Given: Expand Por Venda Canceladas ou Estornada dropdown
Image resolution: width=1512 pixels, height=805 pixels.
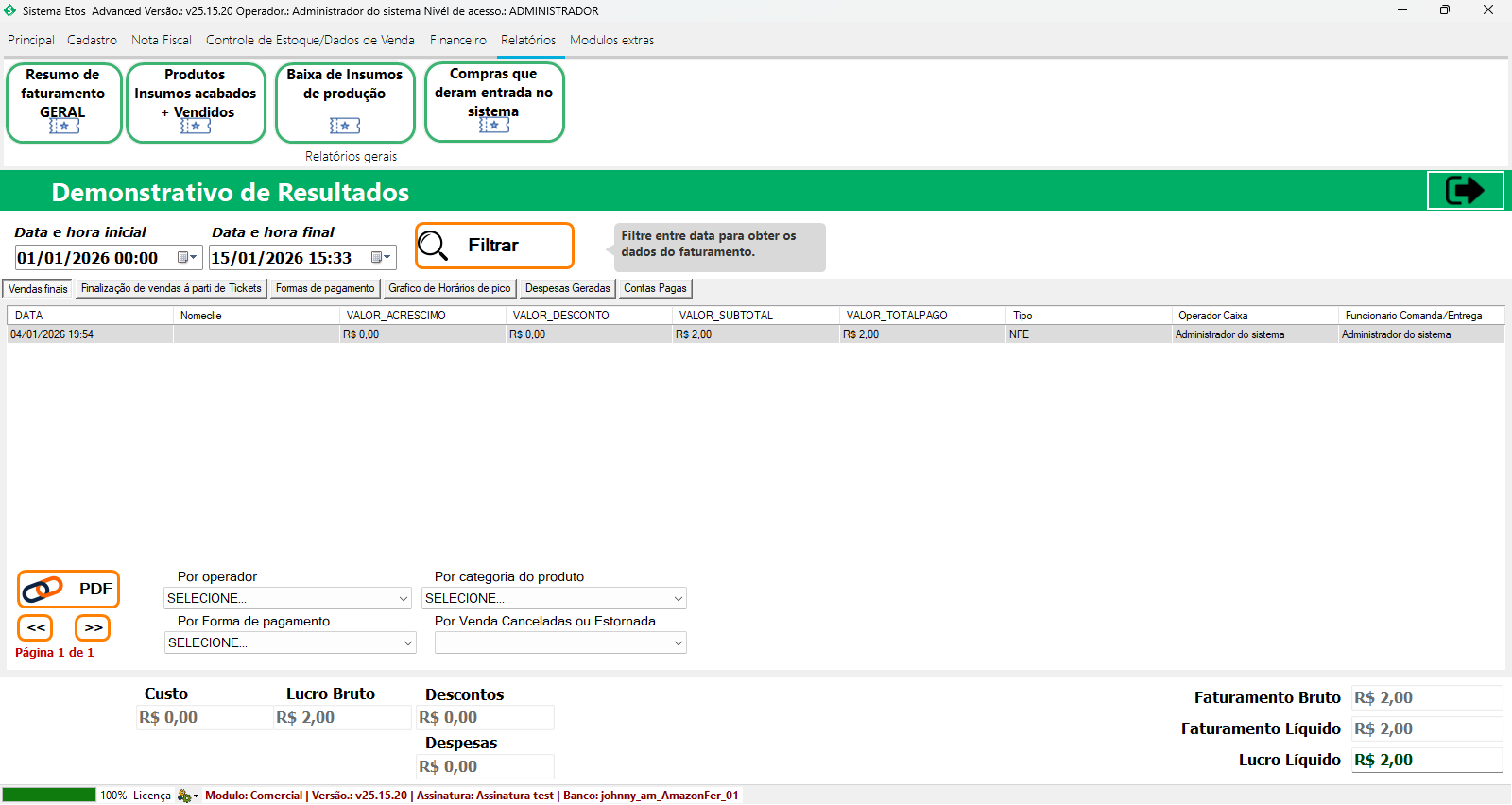Looking at the screenshot, I should pos(678,643).
